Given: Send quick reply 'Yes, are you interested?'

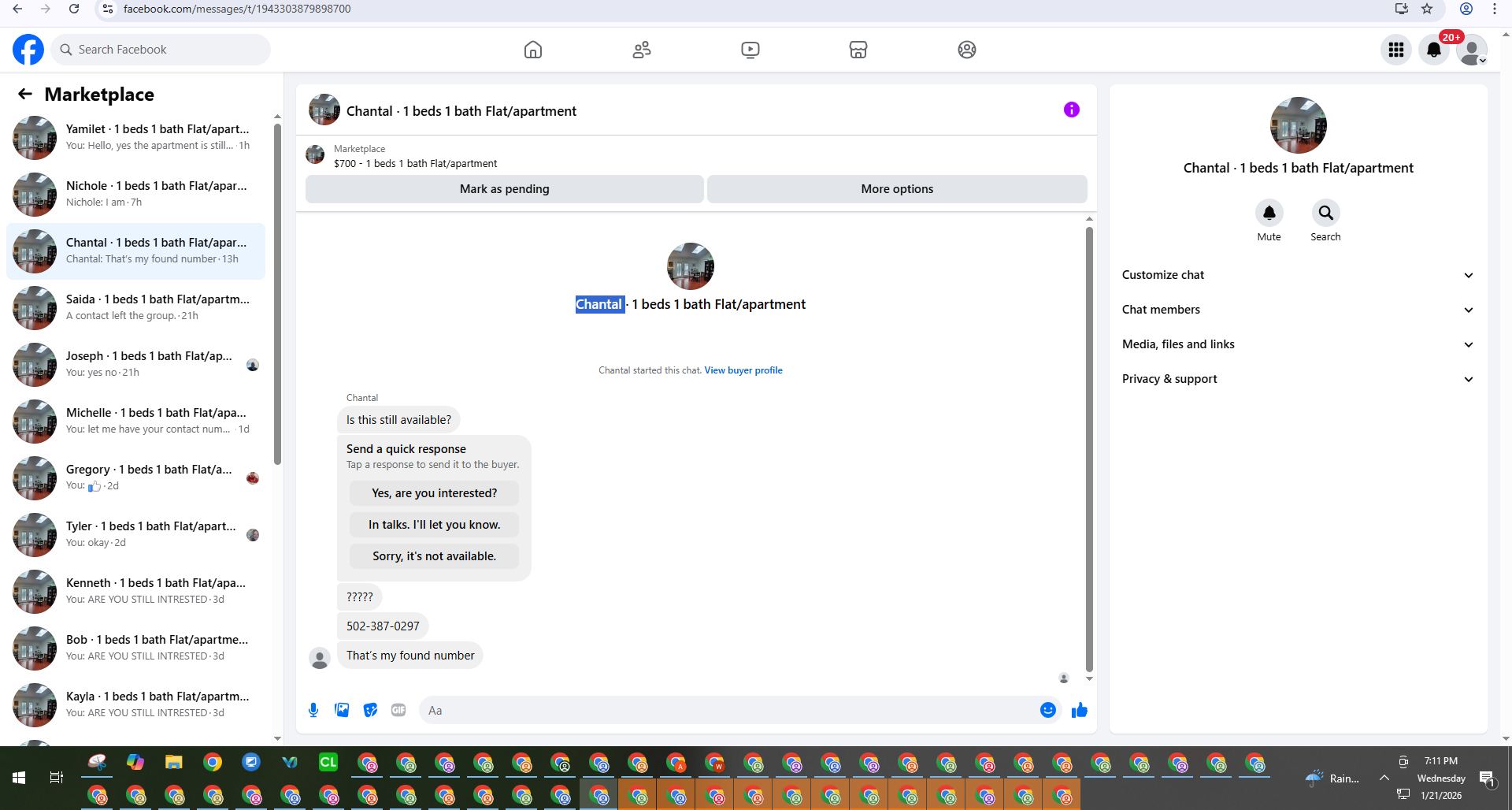Looking at the screenshot, I should click(435, 493).
